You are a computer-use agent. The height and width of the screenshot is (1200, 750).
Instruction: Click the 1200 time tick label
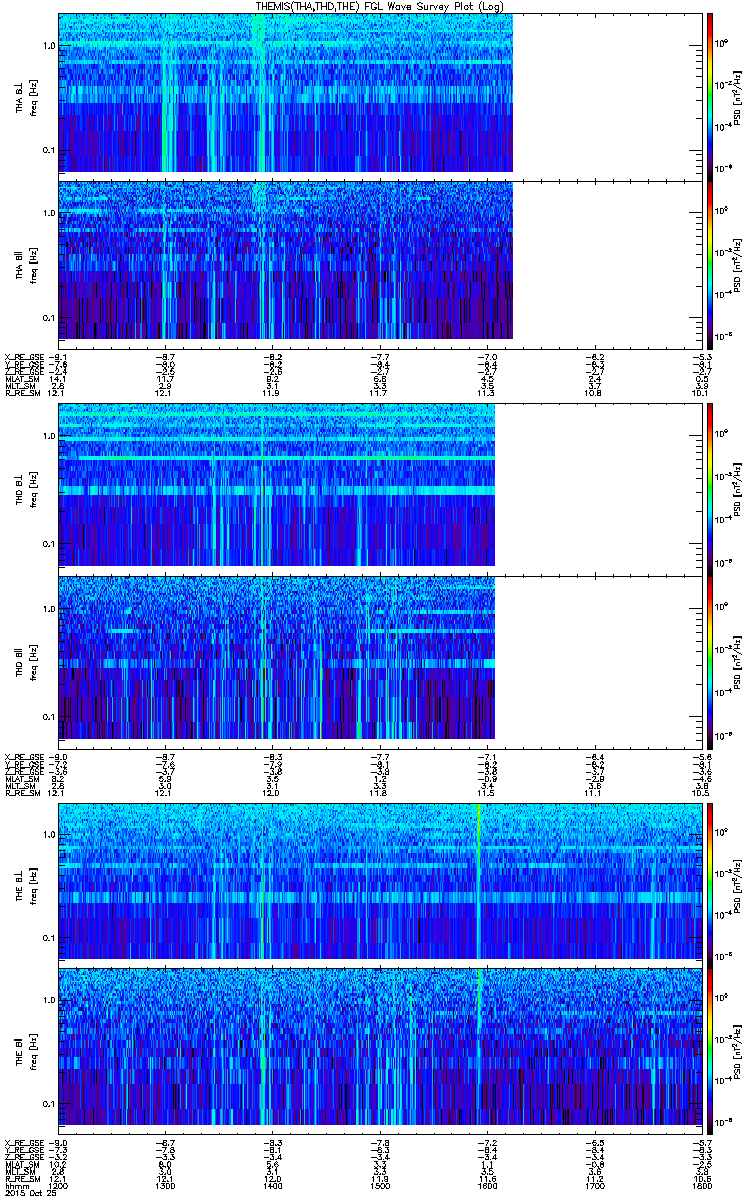coord(59,1184)
